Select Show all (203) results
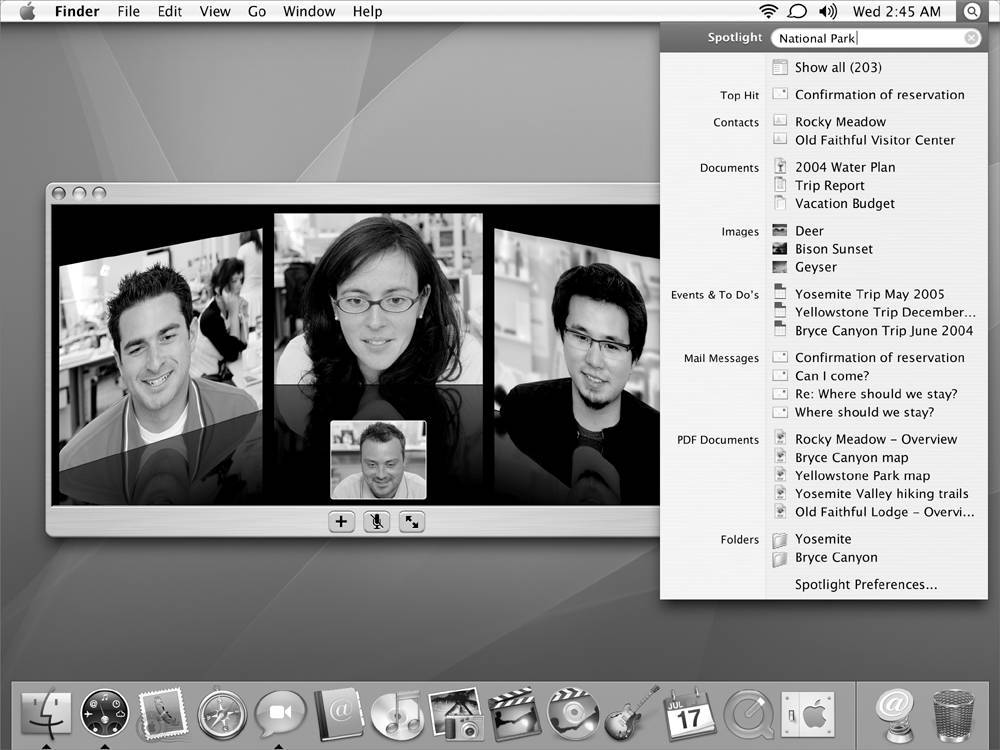 [838, 67]
